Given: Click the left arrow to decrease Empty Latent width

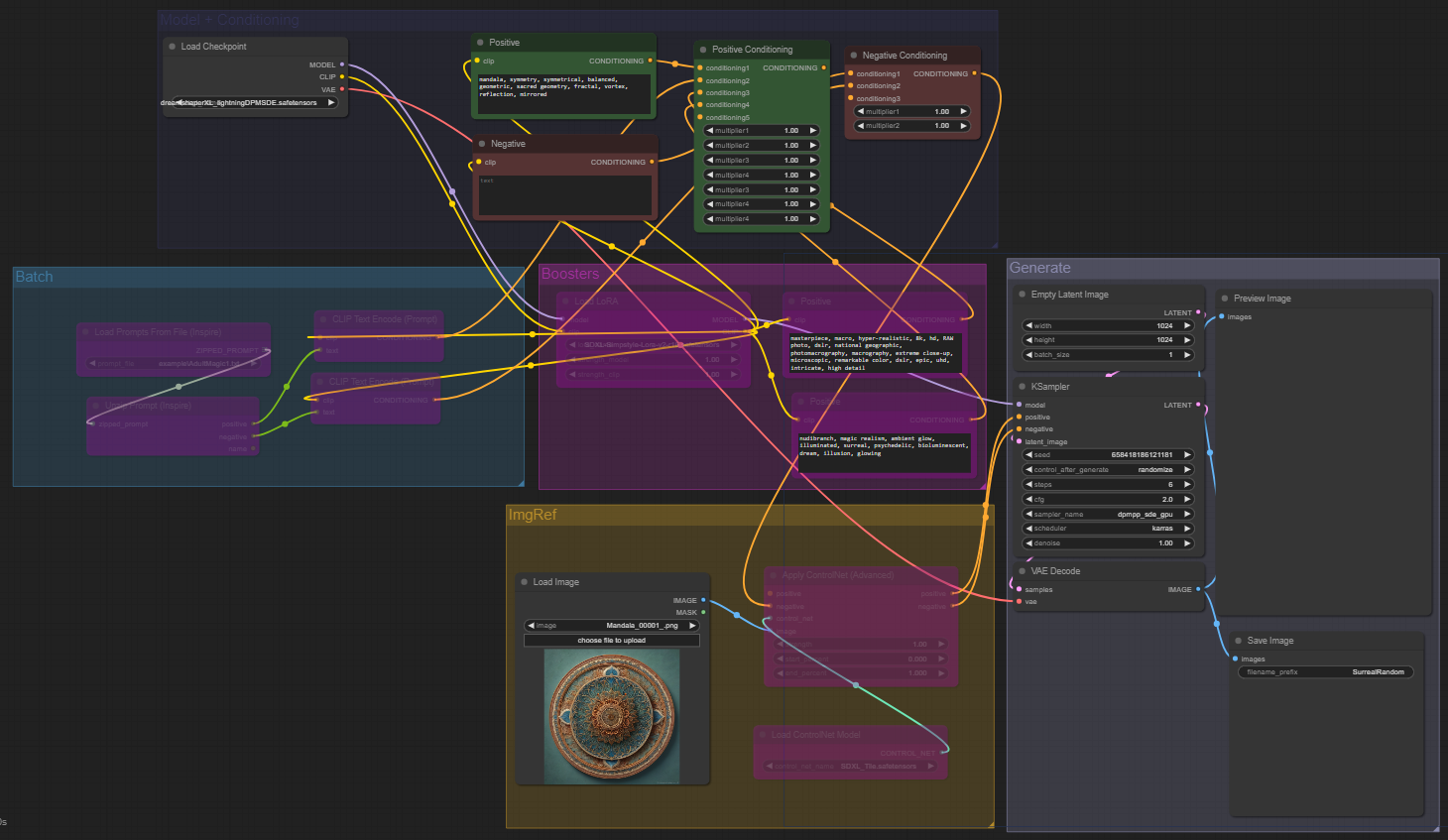Looking at the screenshot, I should click(1028, 325).
